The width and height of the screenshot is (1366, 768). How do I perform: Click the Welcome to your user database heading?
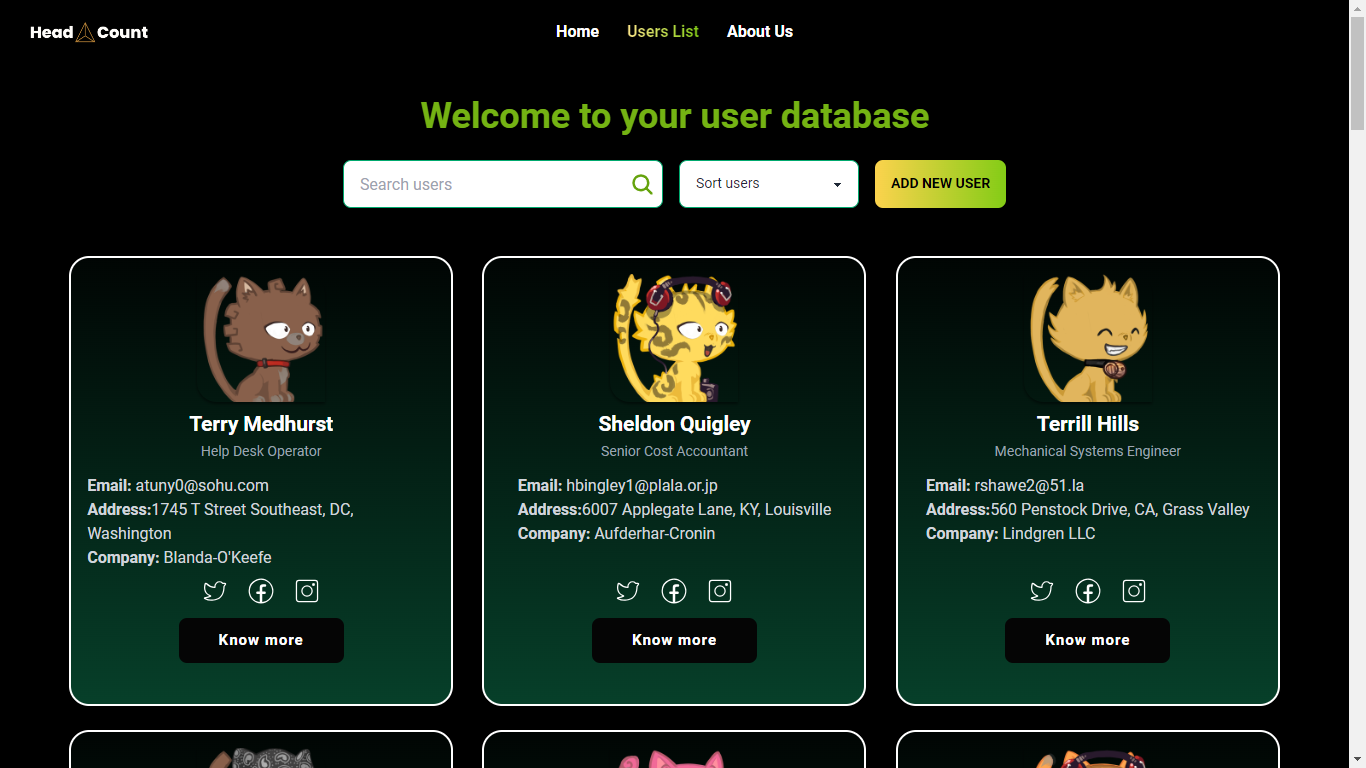(675, 116)
